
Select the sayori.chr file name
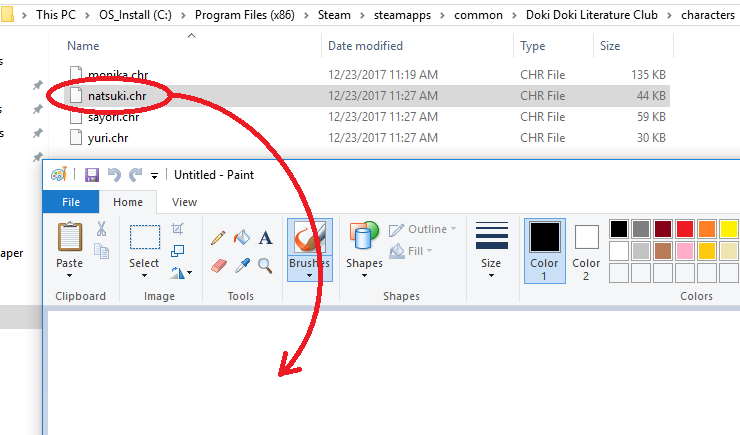coord(113,117)
